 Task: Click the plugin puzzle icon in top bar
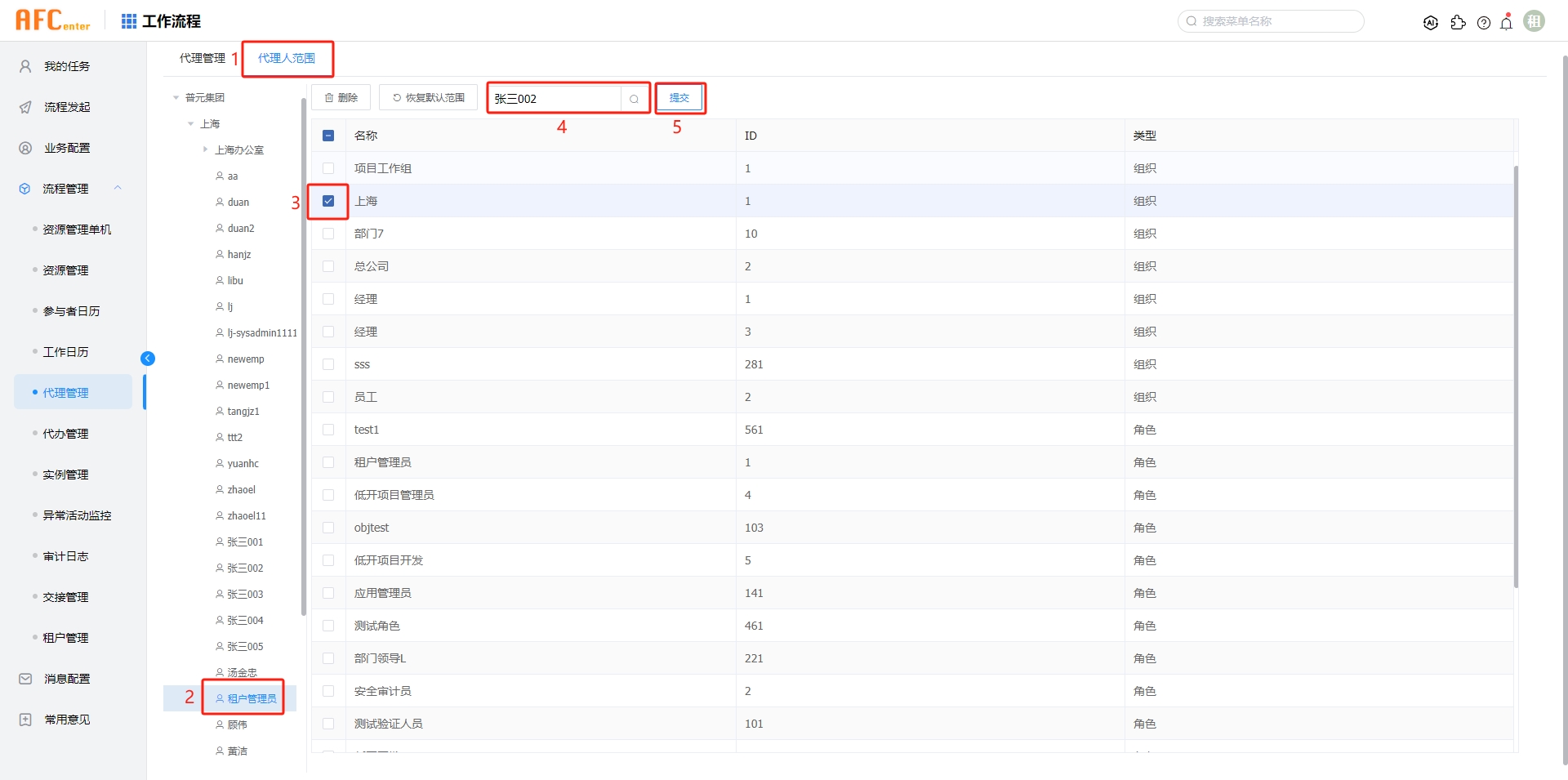click(x=1459, y=22)
